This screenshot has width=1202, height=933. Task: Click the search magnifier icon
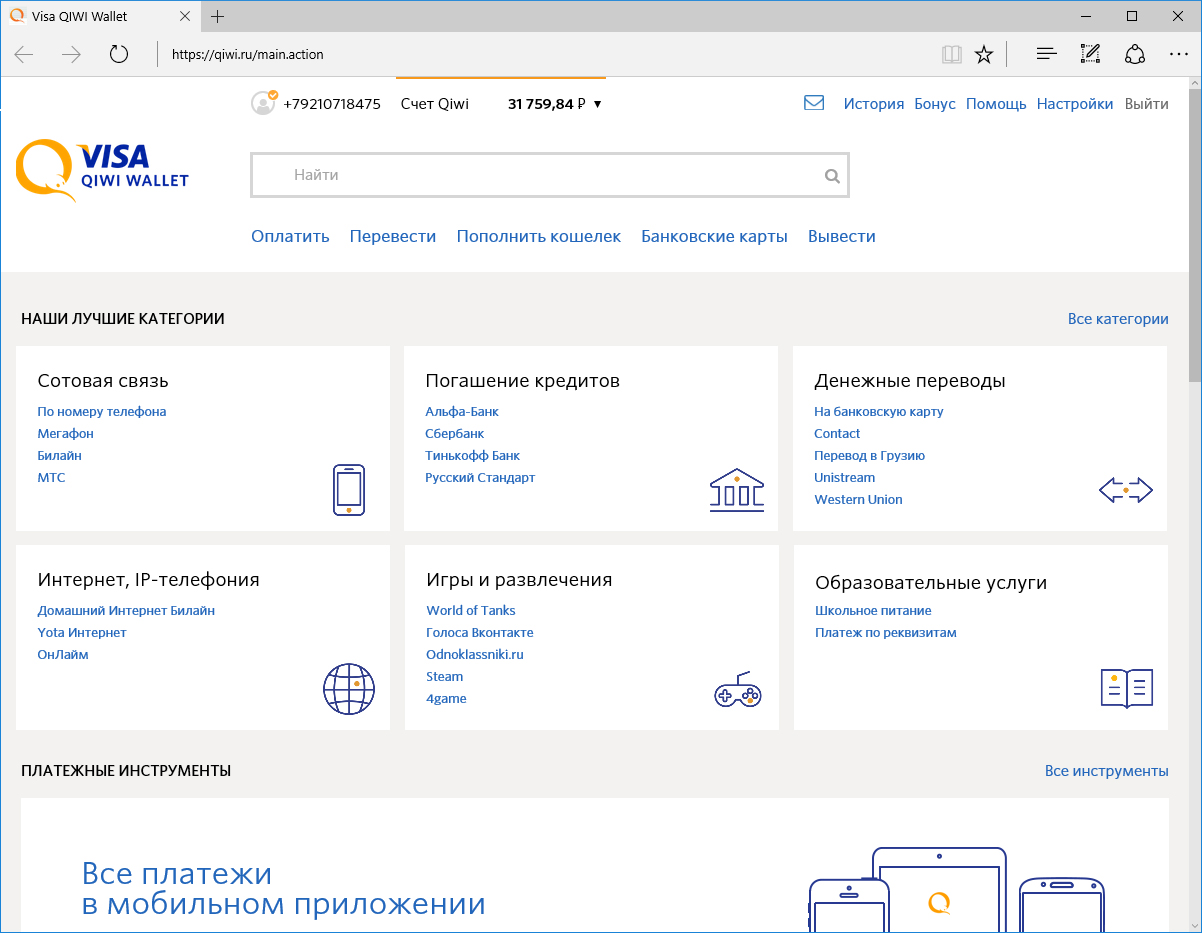[832, 176]
